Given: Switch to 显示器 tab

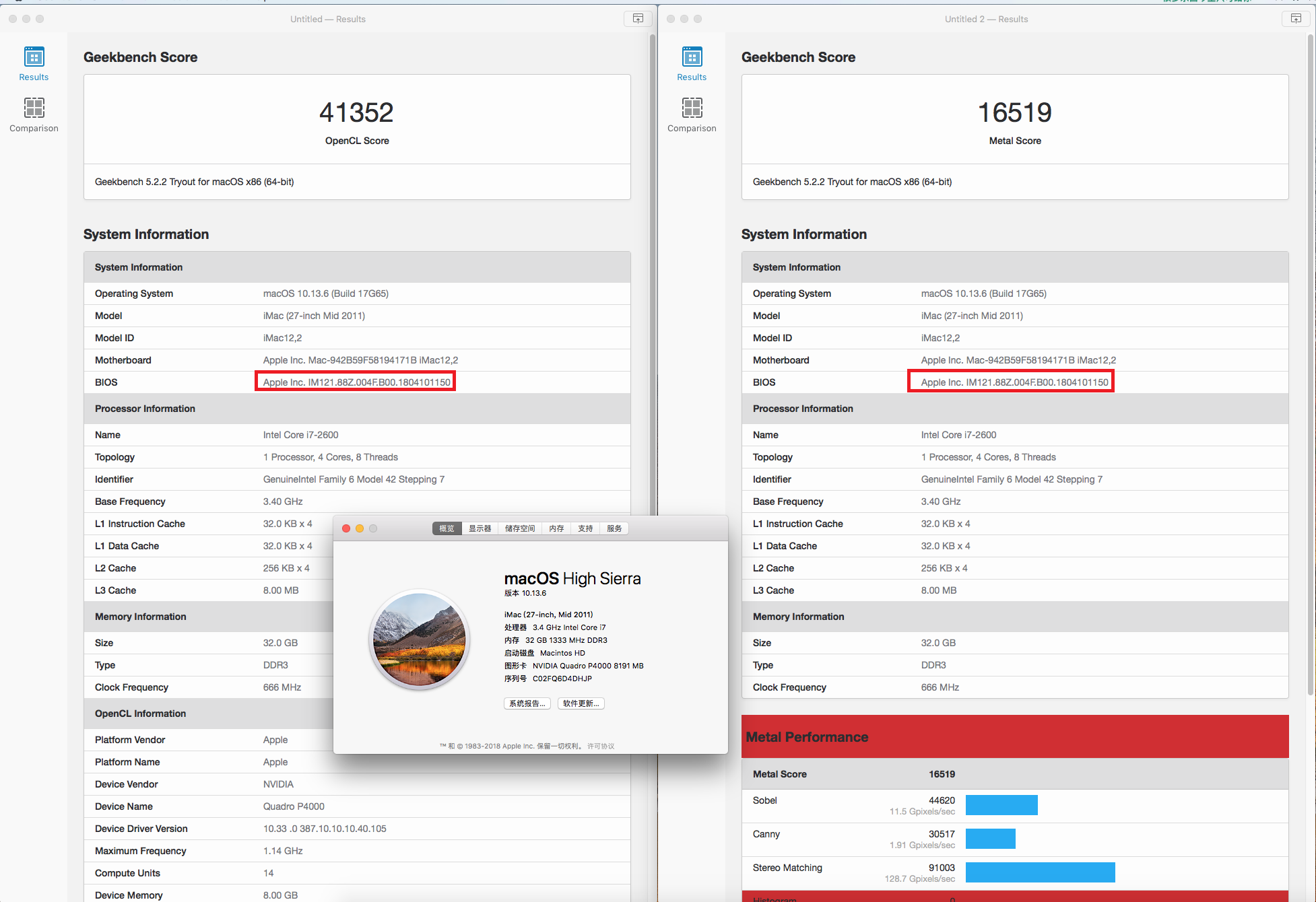Looking at the screenshot, I should click(480, 528).
